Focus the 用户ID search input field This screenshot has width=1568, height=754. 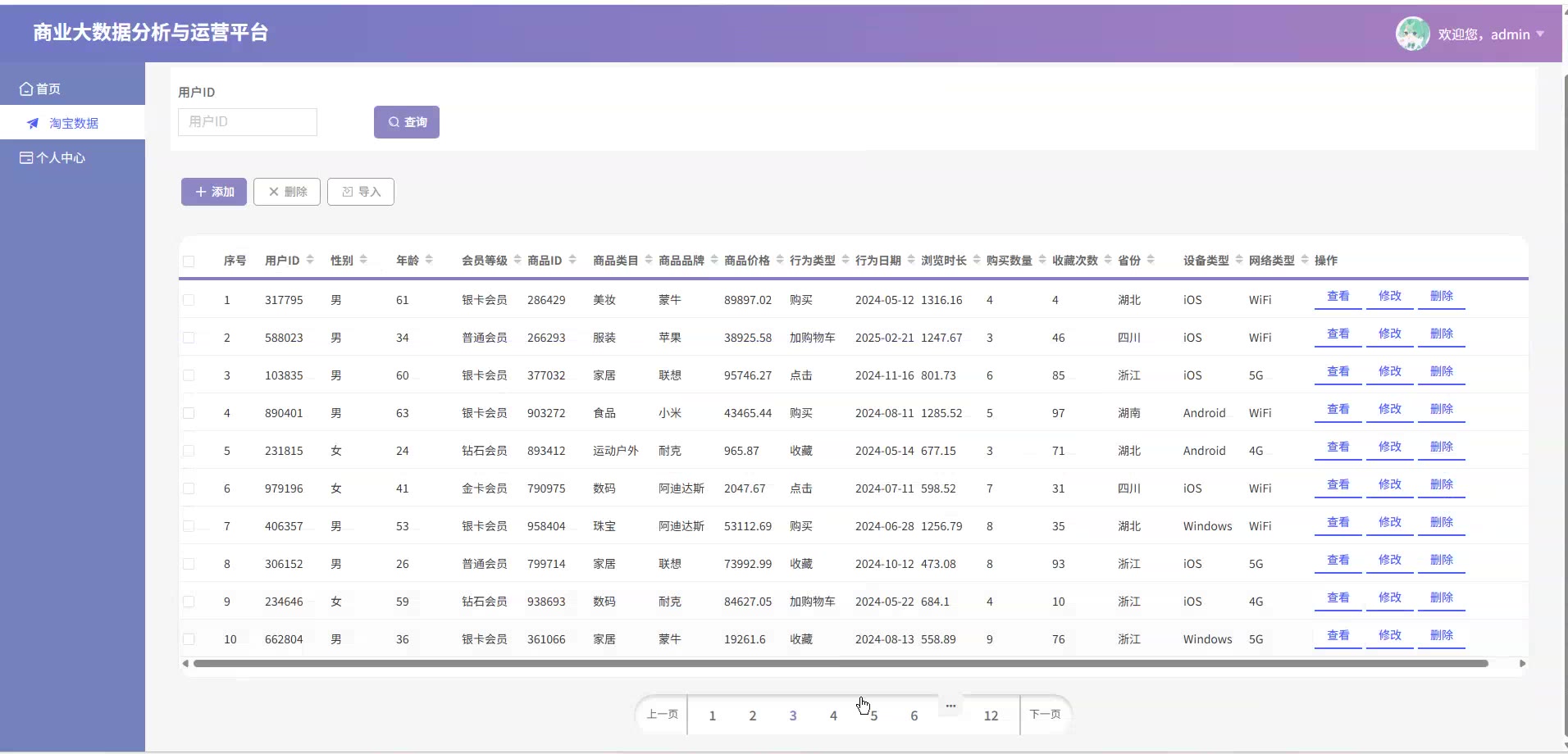click(x=248, y=122)
